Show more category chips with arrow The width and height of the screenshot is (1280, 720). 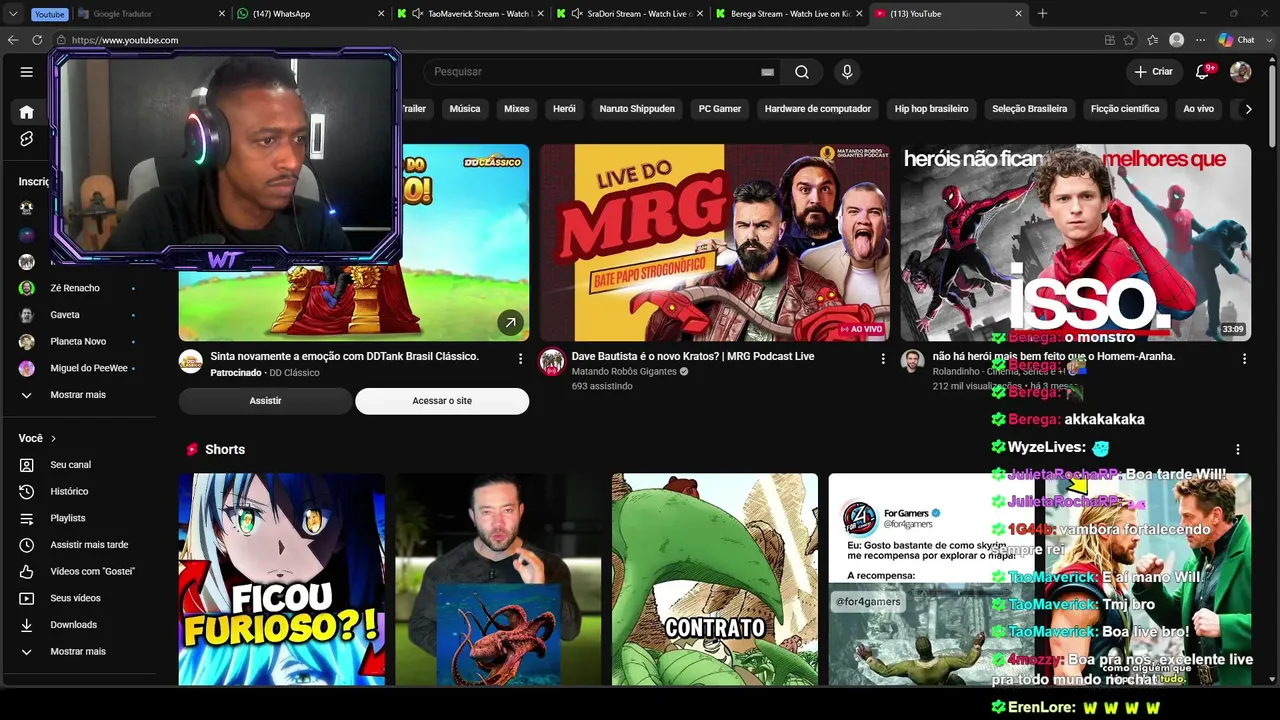pyautogui.click(x=1247, y=109)
